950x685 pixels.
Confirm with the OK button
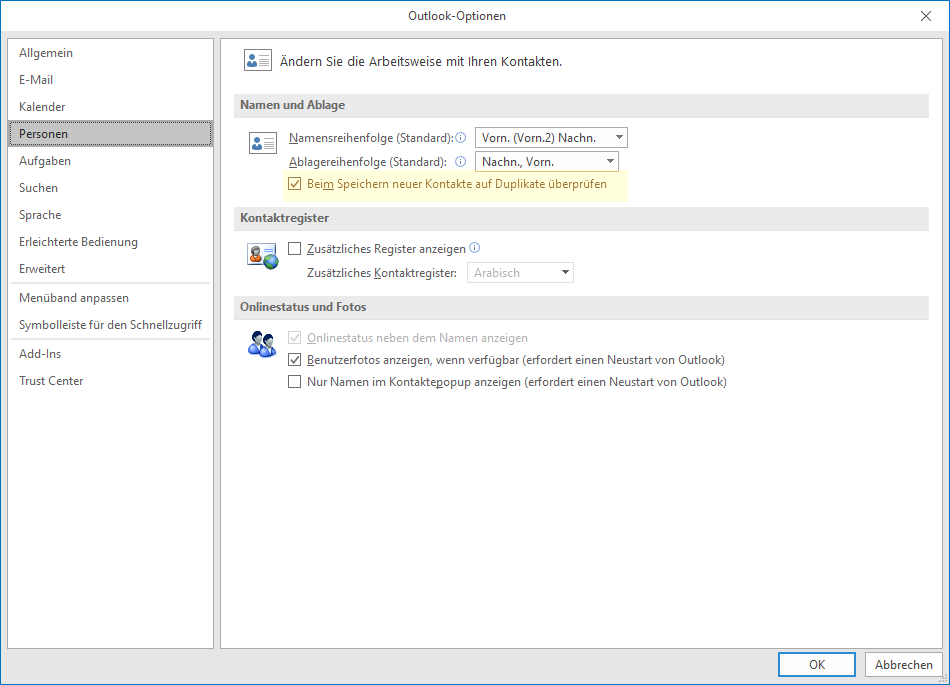click(817, 664)
